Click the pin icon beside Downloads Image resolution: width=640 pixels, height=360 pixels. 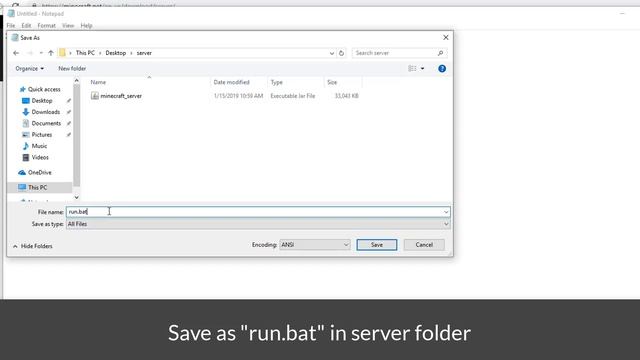pyautogui.click(x=69, y=112)
